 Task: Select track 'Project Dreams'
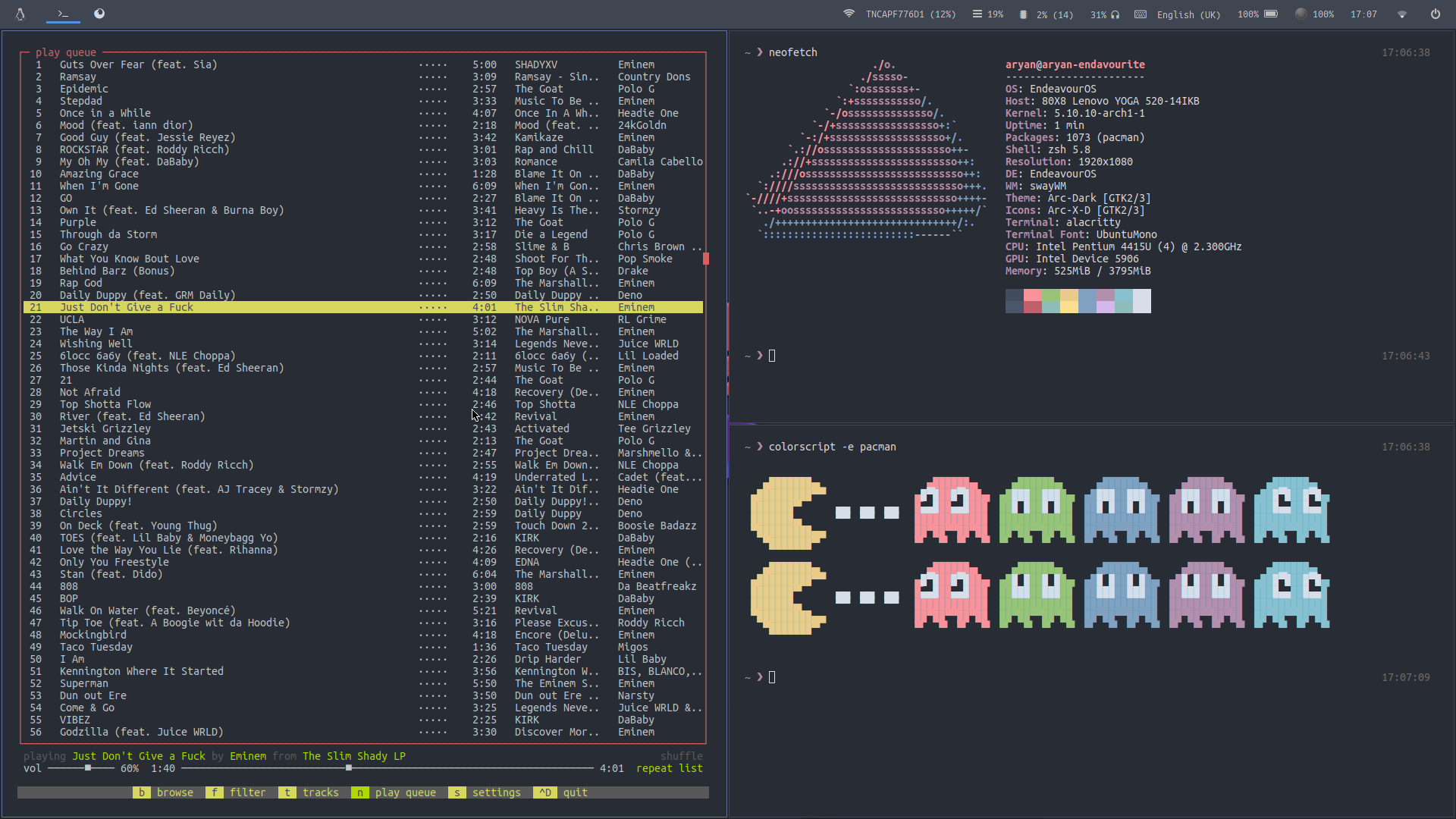pos(102,453)
